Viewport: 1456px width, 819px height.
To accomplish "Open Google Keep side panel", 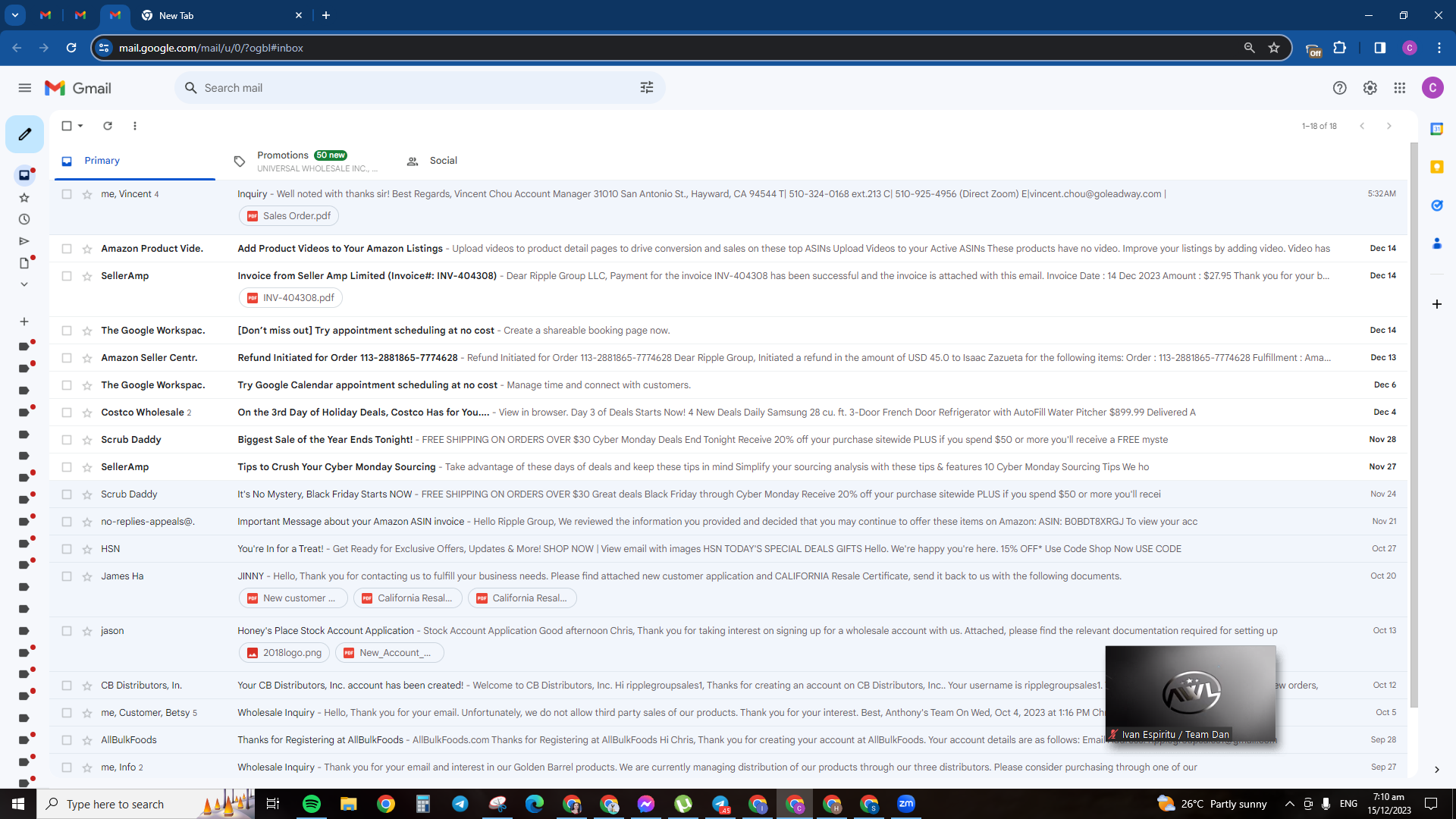I will click(1436, 167).
